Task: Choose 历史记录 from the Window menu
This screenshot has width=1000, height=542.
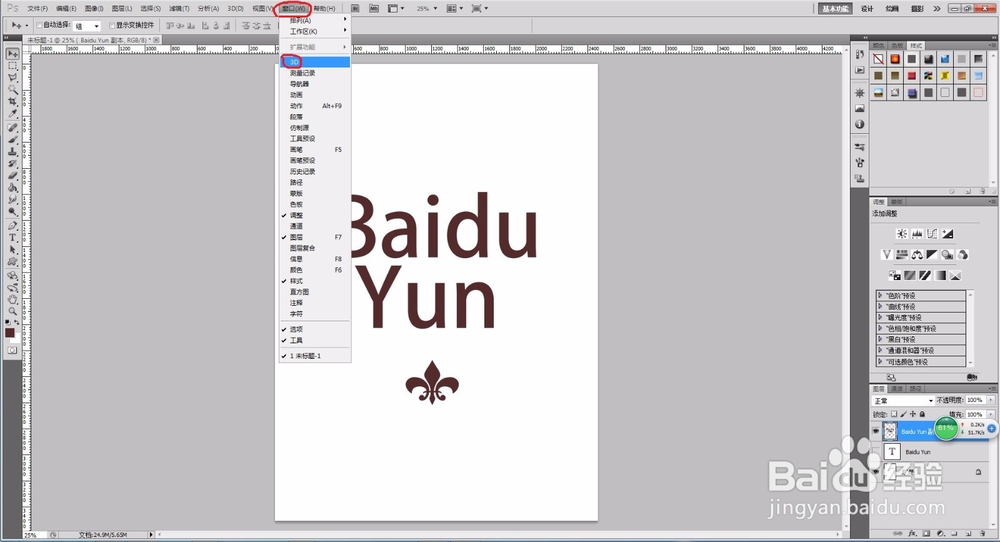Action: (315, 172)
